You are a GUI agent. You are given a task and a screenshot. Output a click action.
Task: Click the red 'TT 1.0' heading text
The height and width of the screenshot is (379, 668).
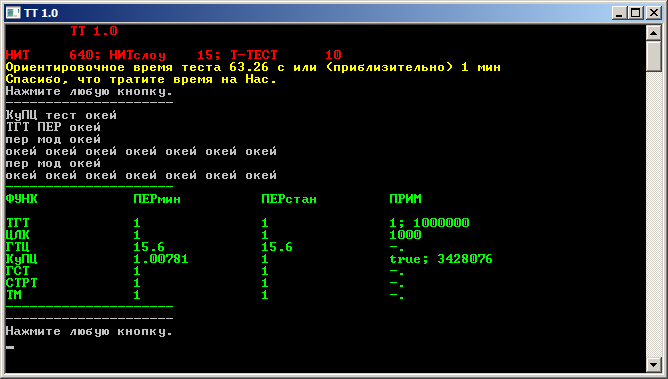[x=94, y=31]
